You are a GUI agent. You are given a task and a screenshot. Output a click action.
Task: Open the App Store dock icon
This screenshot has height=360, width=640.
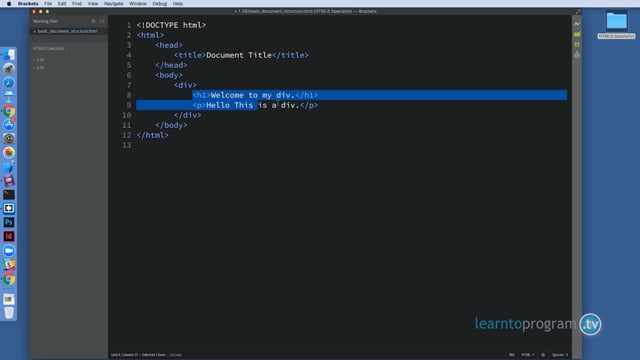pos(9,124)
